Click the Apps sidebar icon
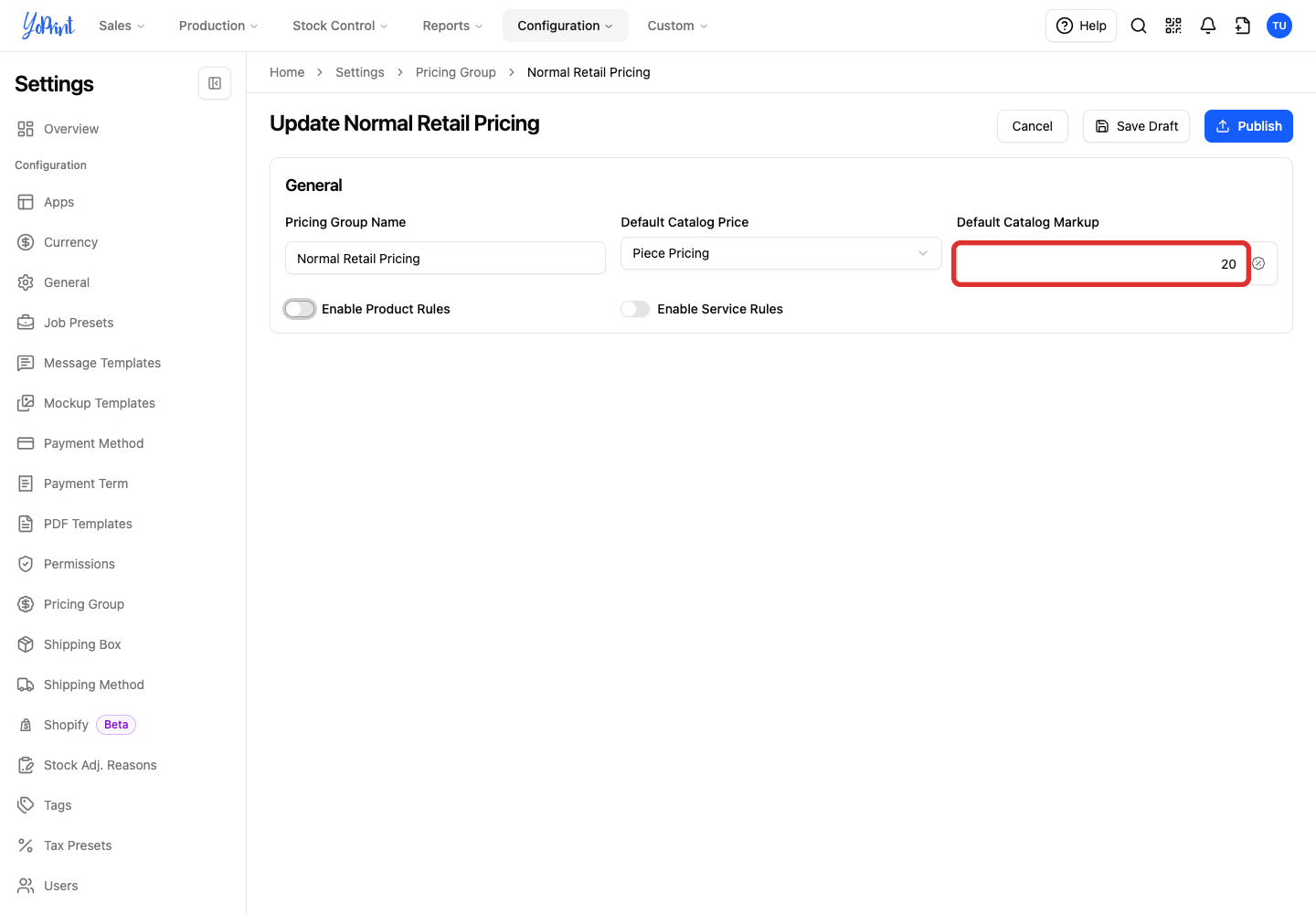This screenshot has height=914, width=1316. 26,202
